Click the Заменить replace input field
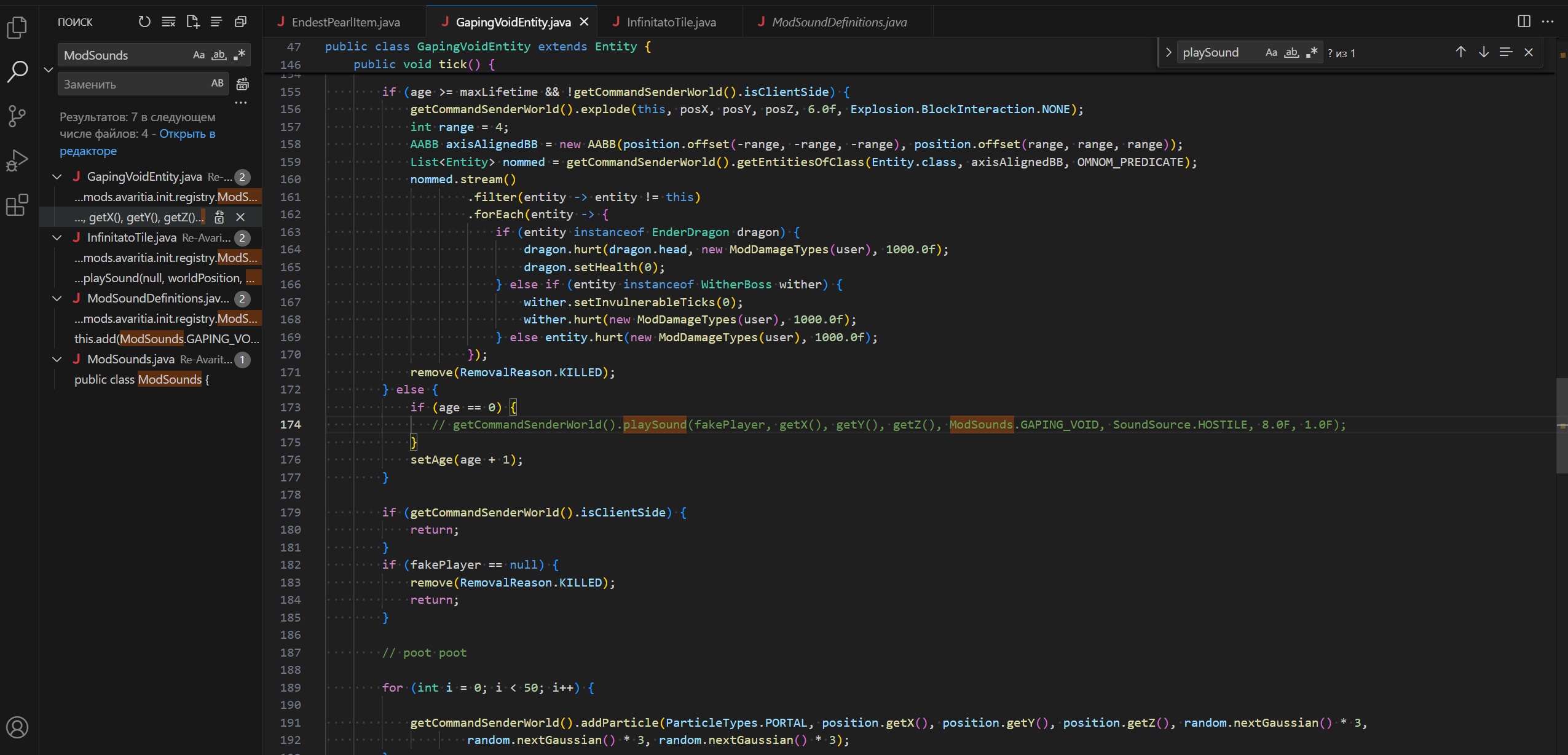The image size is (1568, 755). 134,84
